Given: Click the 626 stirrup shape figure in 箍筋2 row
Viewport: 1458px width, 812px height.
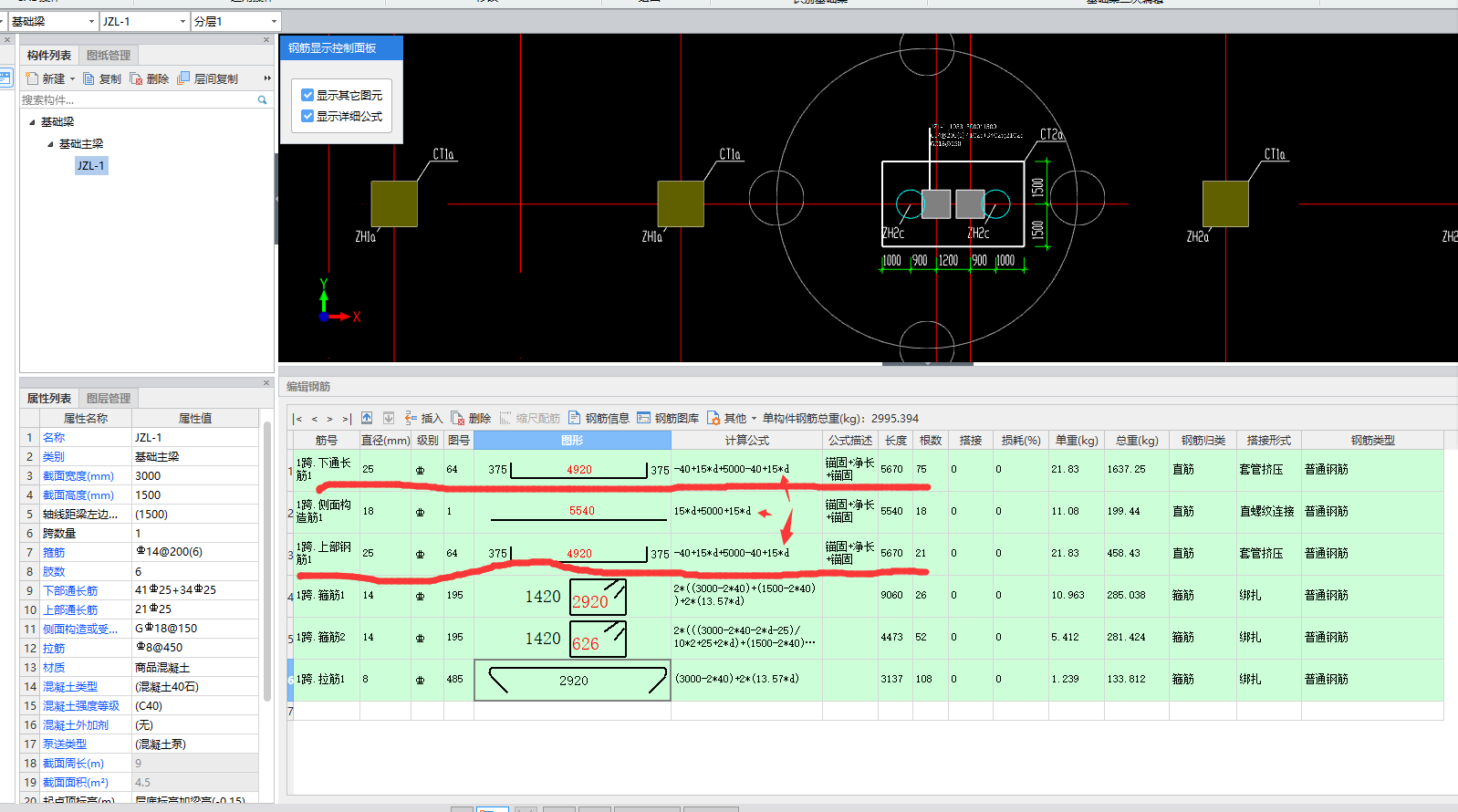Looking at the screenshot, I should point(598,639).
